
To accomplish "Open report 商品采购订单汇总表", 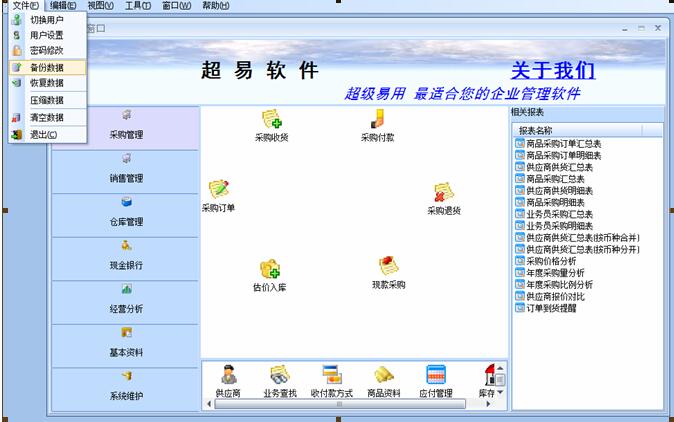I will [558, 144].
